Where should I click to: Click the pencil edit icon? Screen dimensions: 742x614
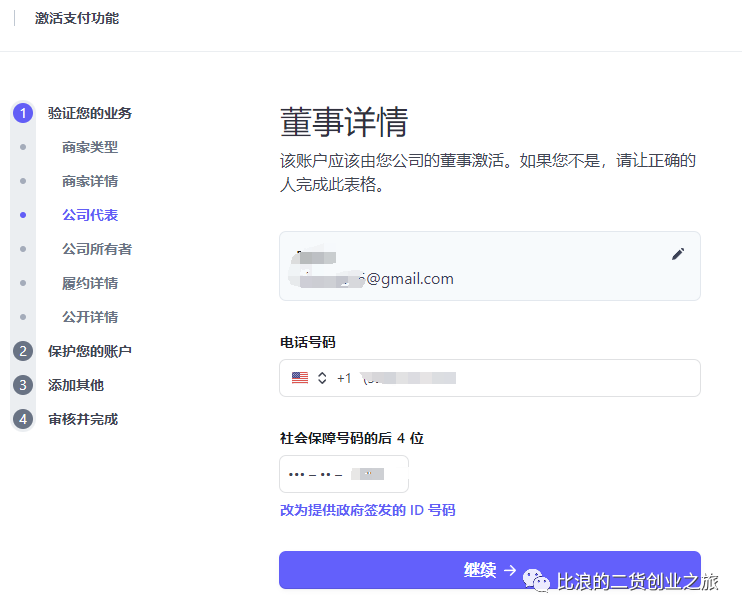(x=678, y=254)
